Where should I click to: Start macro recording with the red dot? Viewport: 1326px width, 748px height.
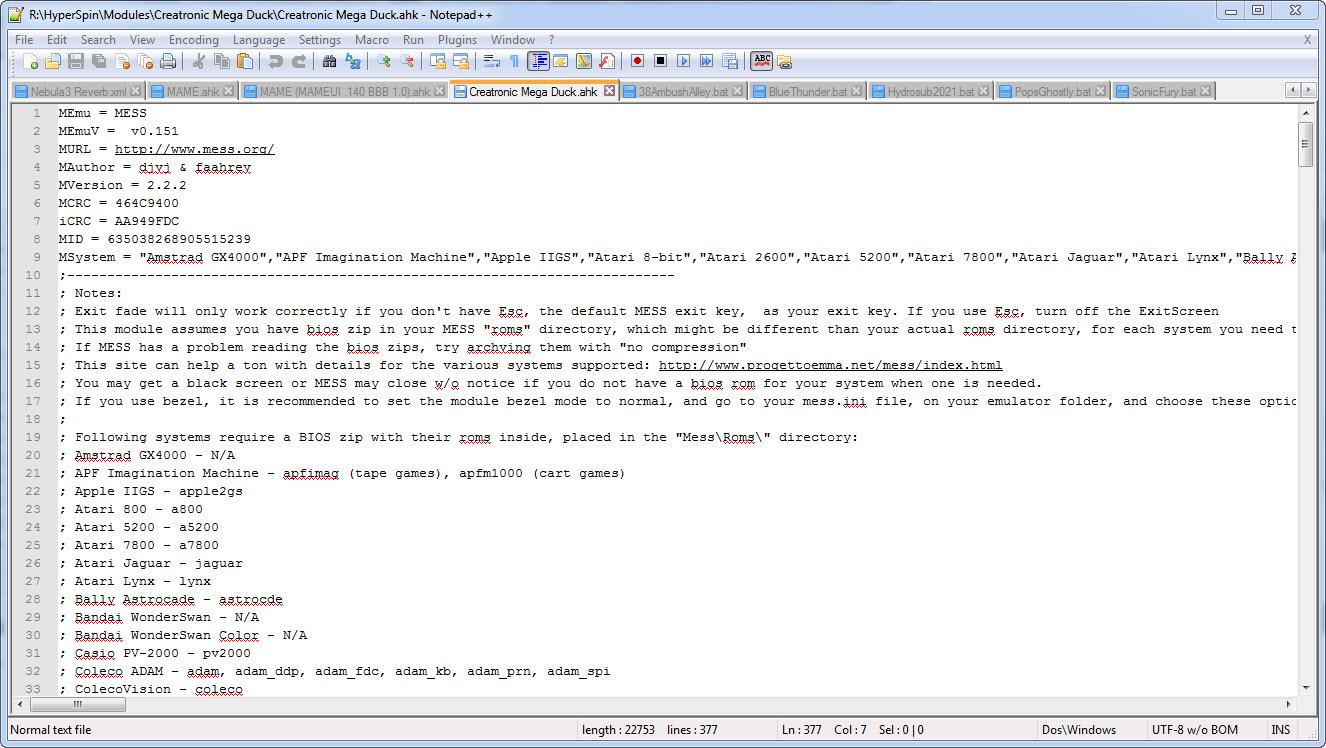637,61
